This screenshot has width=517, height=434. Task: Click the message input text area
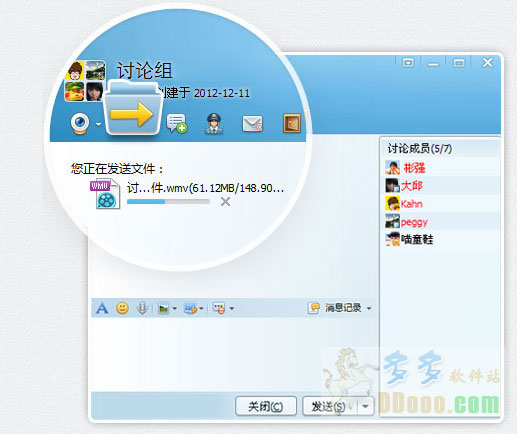pos(235,354)
